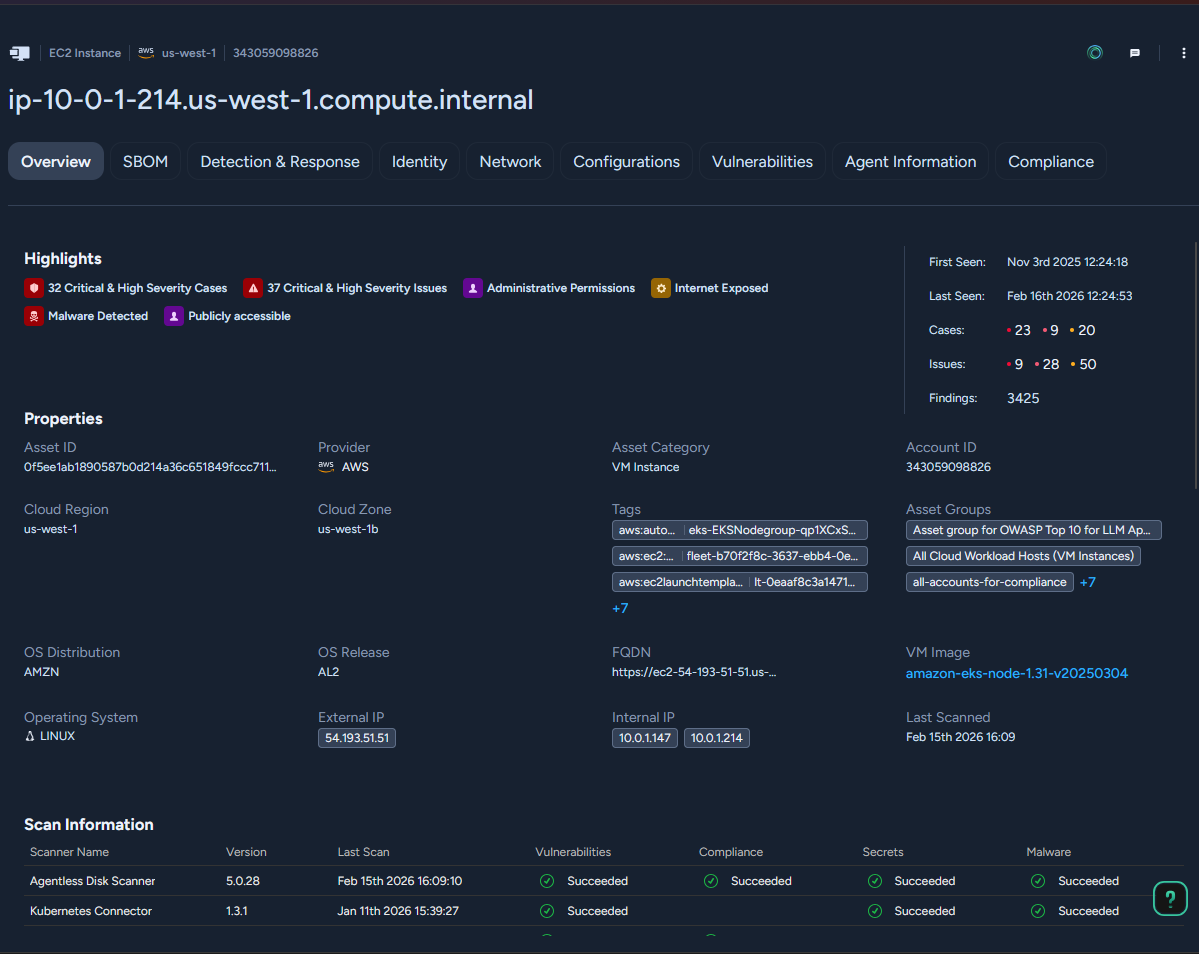Image resolution: width=1199 pixels, height=954 pixels.
Task: Open the circular refresh status icon
Action: pyautogui.click(x=1094, y=53)
